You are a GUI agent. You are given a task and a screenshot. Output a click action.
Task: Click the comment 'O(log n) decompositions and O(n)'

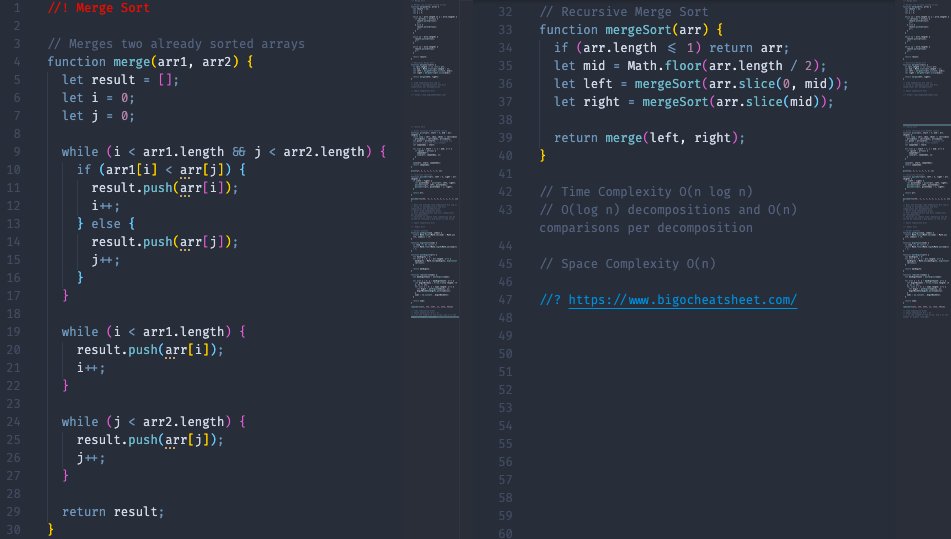click(679, 210)
